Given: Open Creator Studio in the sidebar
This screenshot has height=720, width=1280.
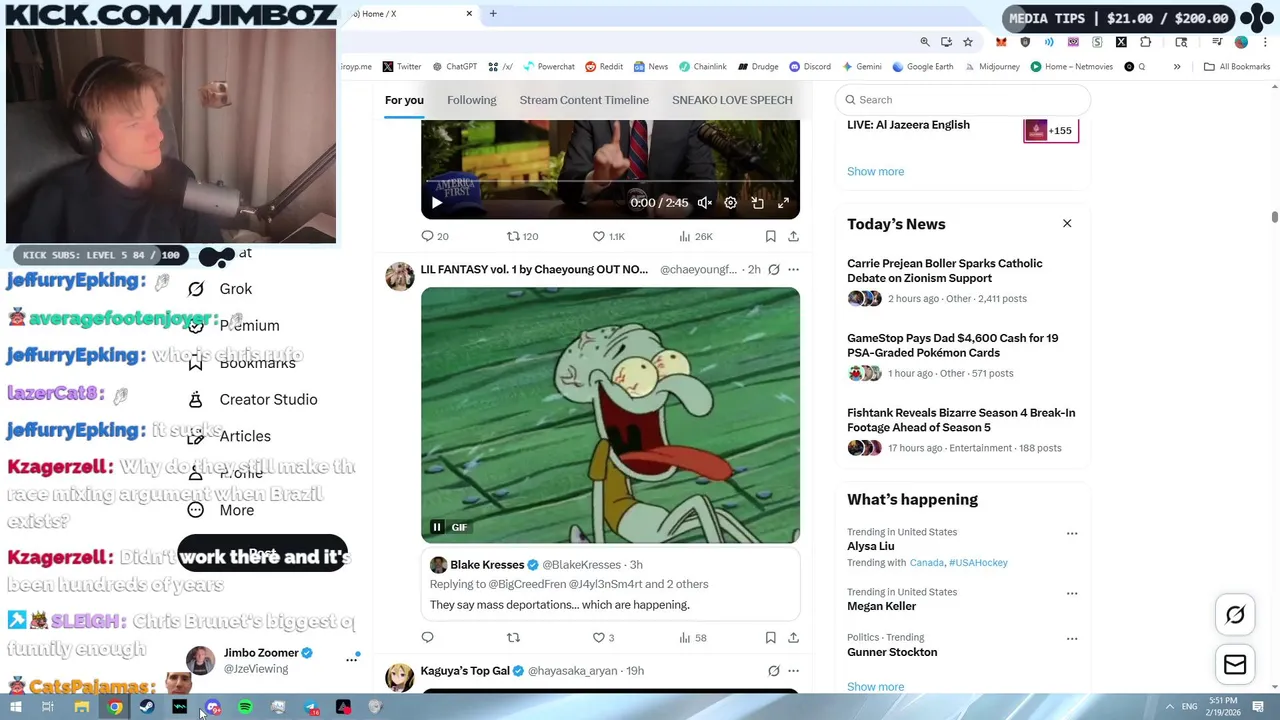Looking at the screenshot, I should 253,400.
